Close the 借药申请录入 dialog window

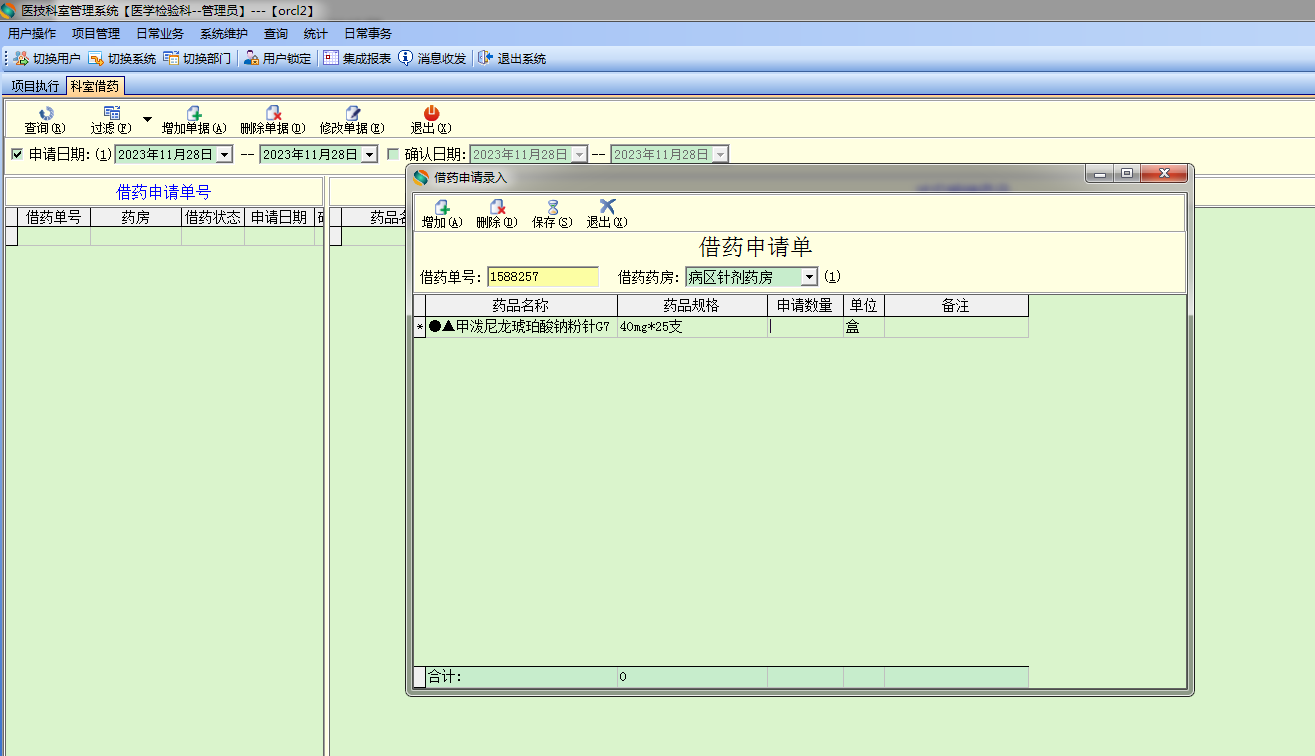click(x=1164, y=174)
